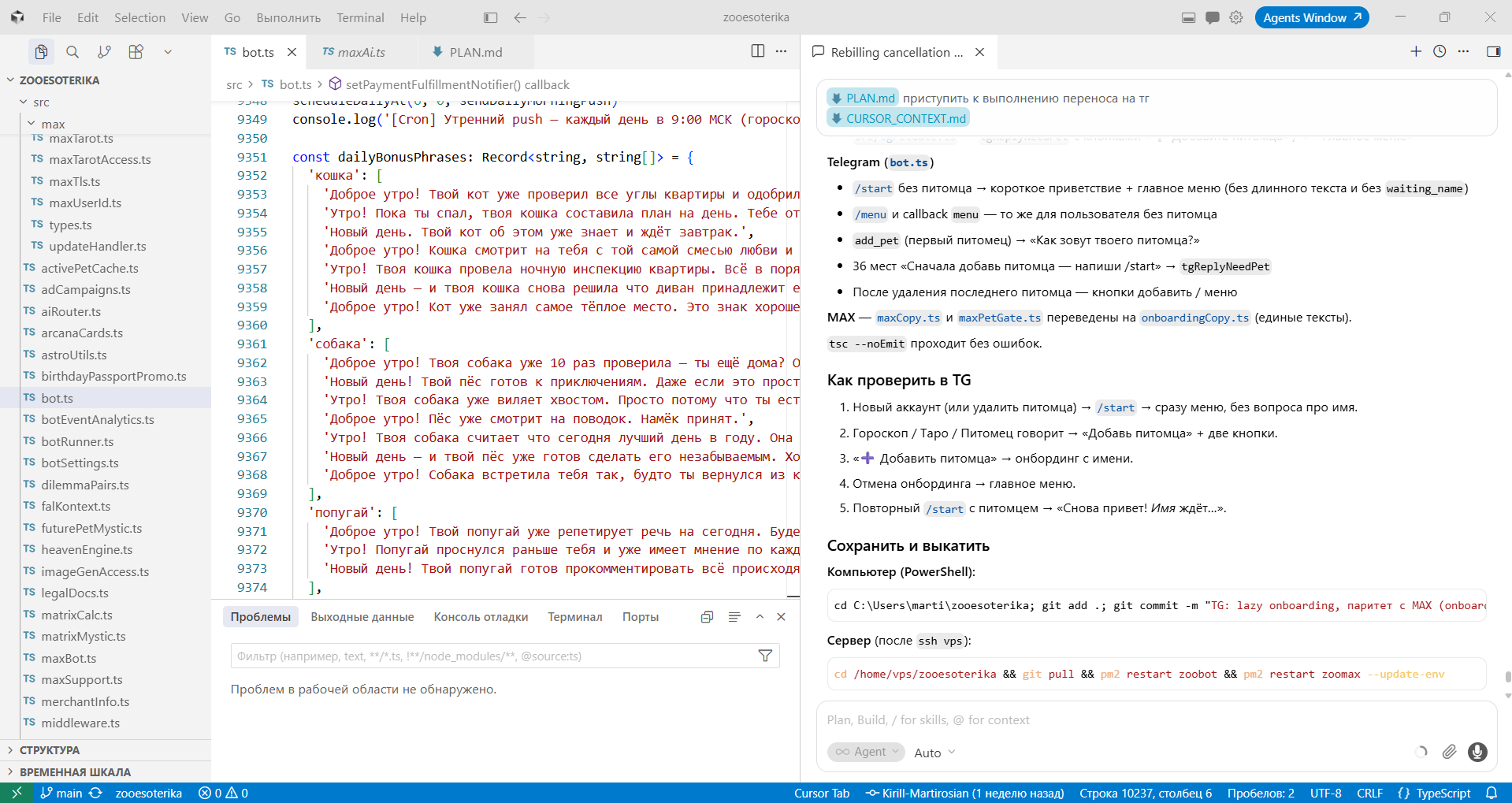
Task: Click the filter funnel in Problems panel
Action: [765, 656]
